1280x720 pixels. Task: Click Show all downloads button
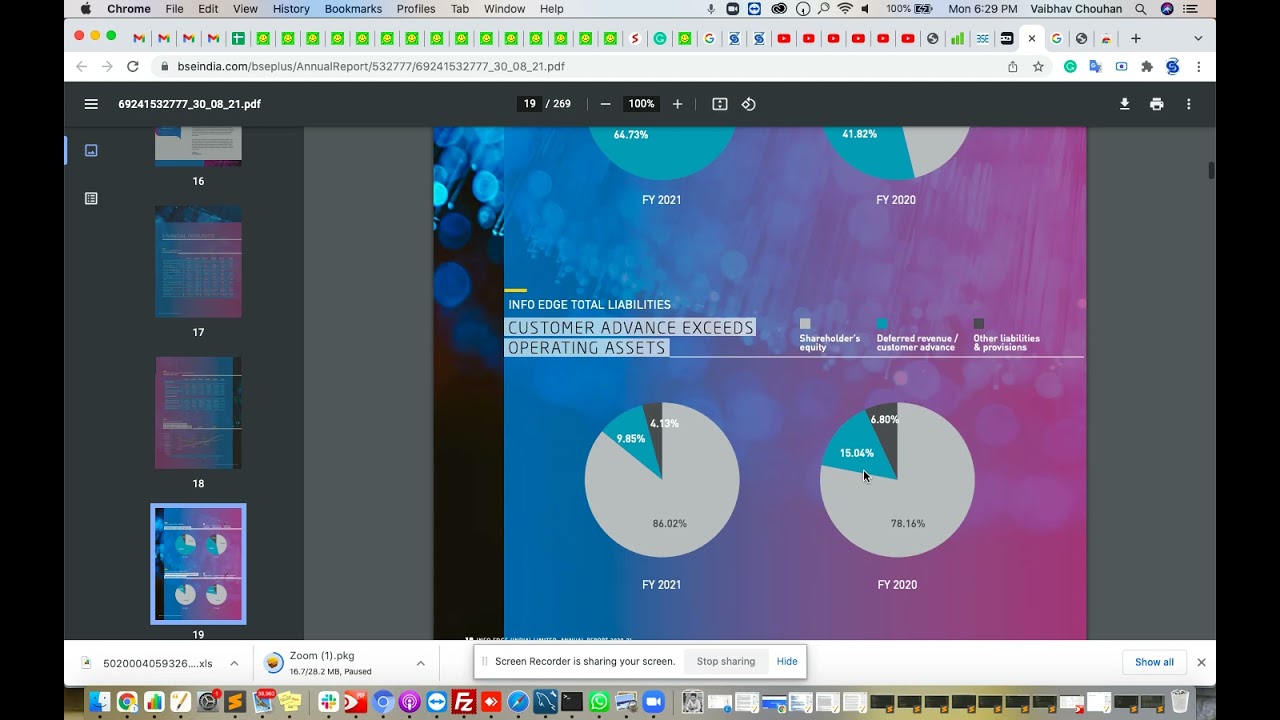[1154, 662]
